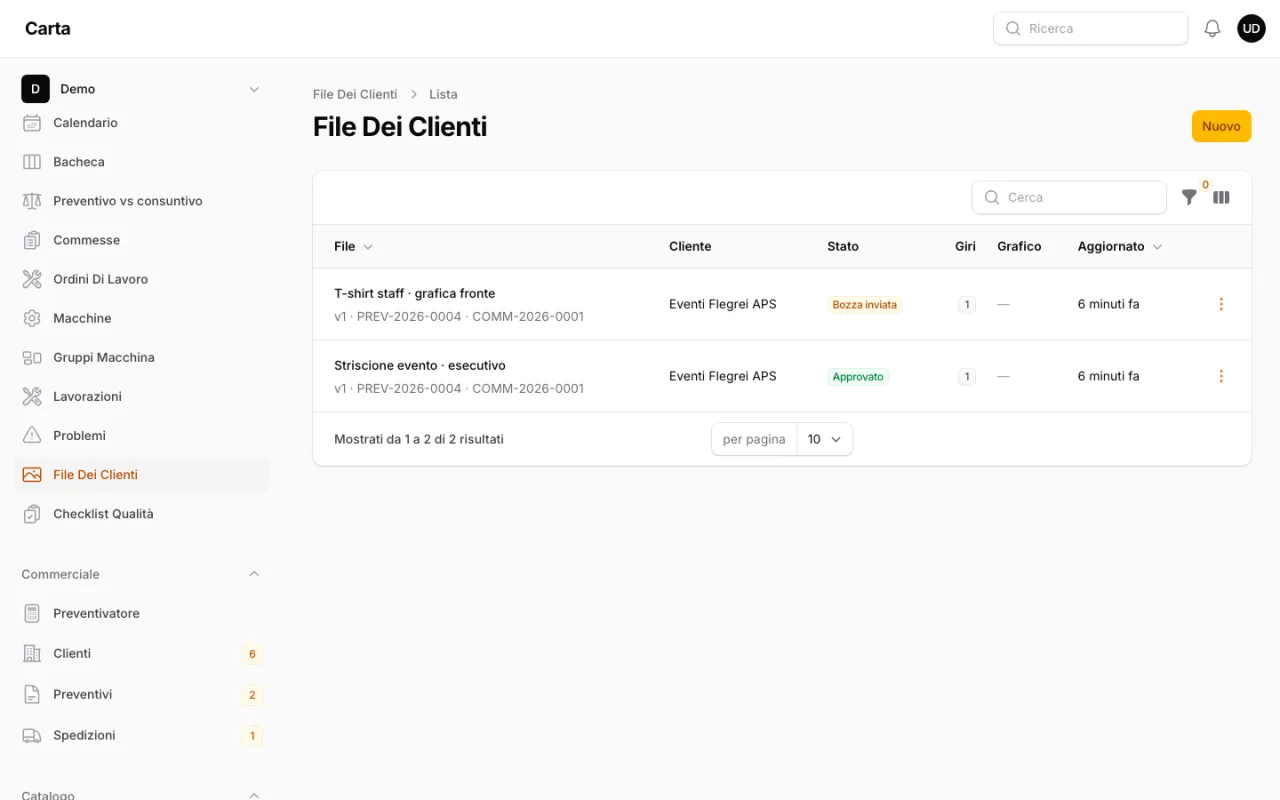Click the File Dei Clienti breadcrumb link
Screen dimensions: 1280x800
pyautogui.click(x=355, y=94)
